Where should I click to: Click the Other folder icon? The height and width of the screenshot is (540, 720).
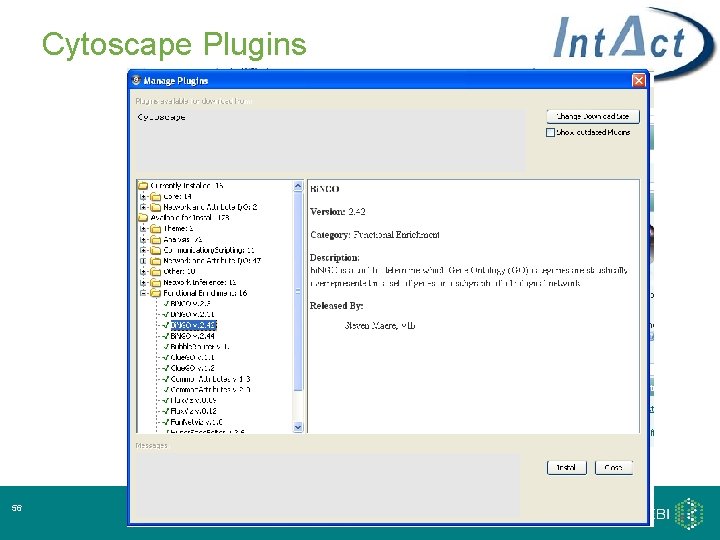click(x=156, y=271)
